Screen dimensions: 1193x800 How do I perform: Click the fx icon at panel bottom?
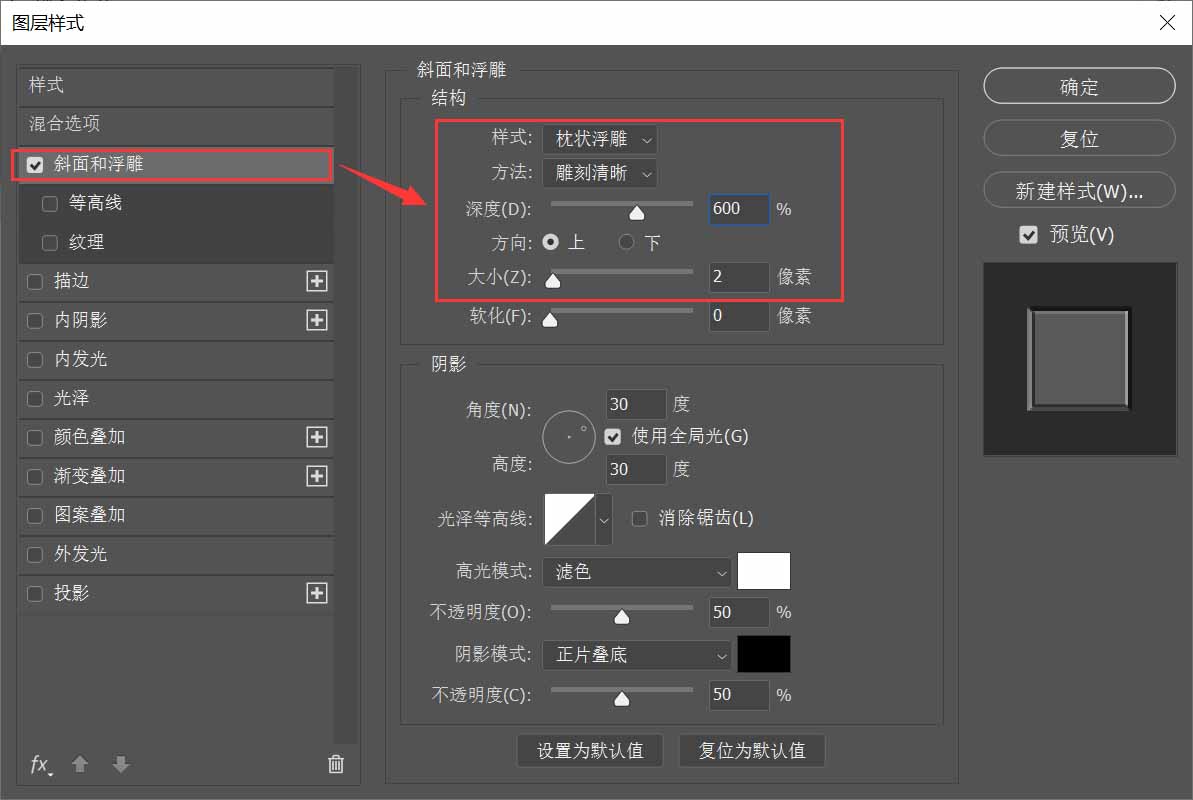(x=40, y=764)
